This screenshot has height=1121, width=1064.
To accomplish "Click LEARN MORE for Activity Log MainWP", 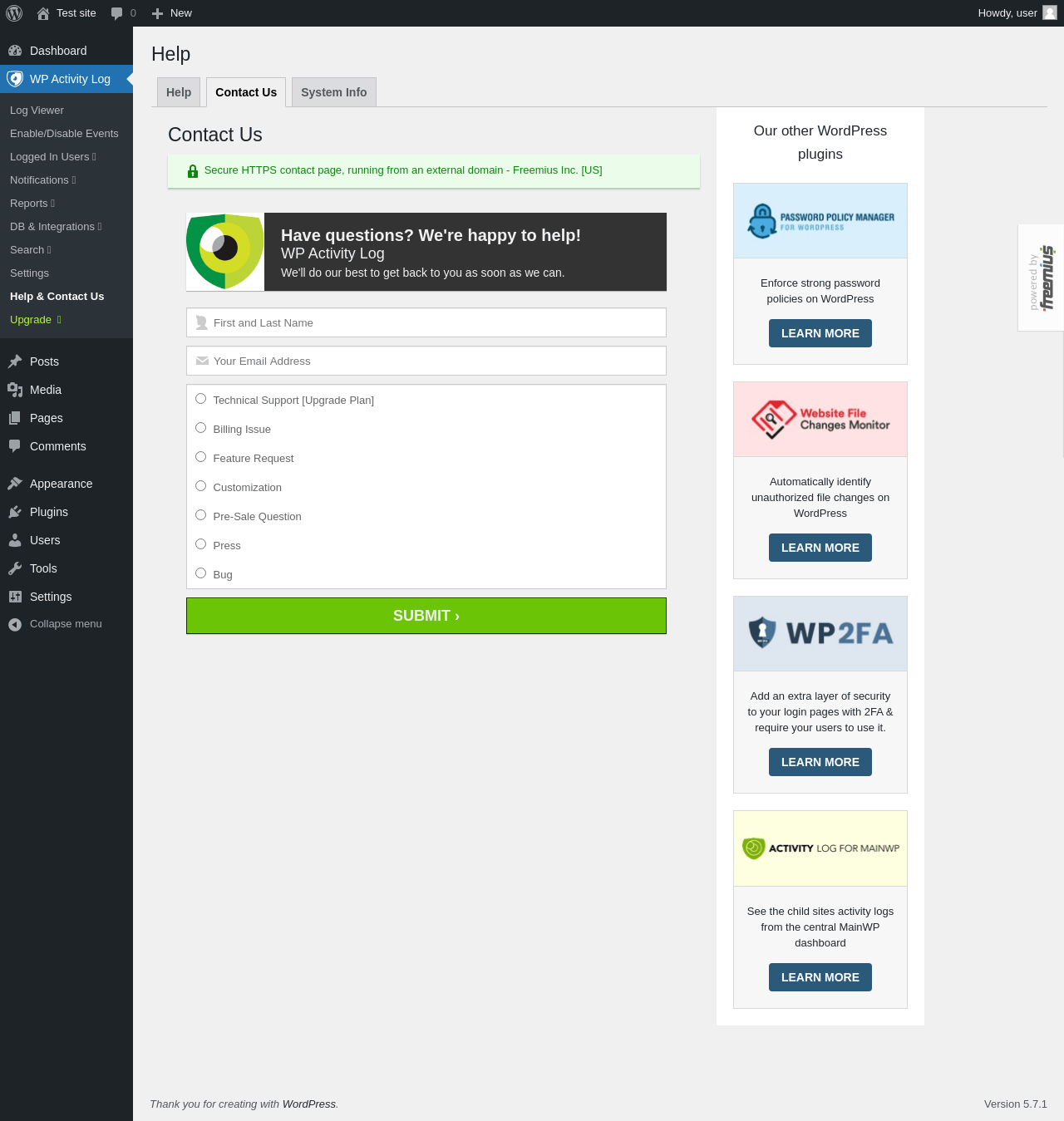I will coord(820,977).
